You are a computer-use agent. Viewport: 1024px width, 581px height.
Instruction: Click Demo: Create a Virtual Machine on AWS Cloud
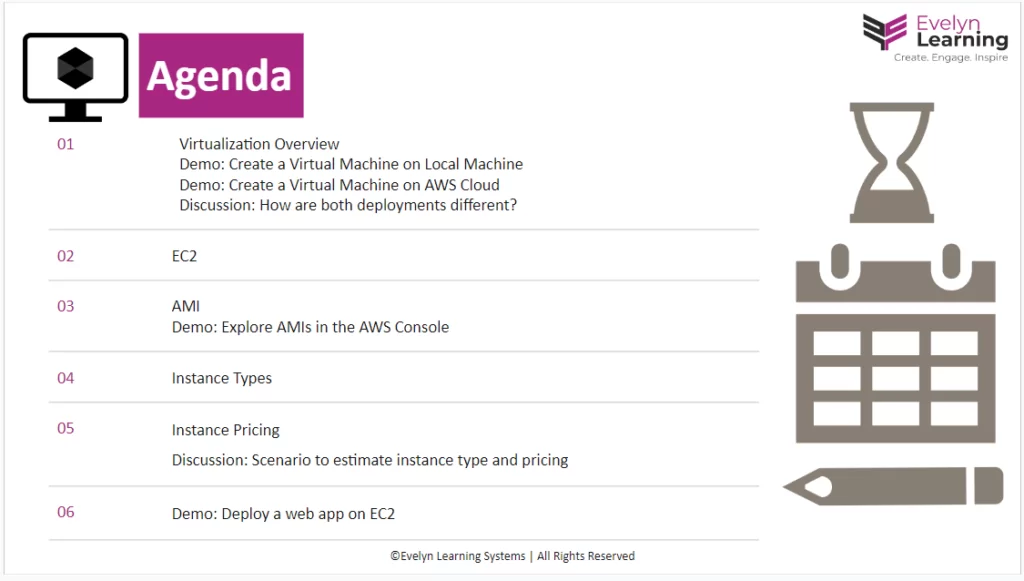pyautogui.click(x=339, y=185)
